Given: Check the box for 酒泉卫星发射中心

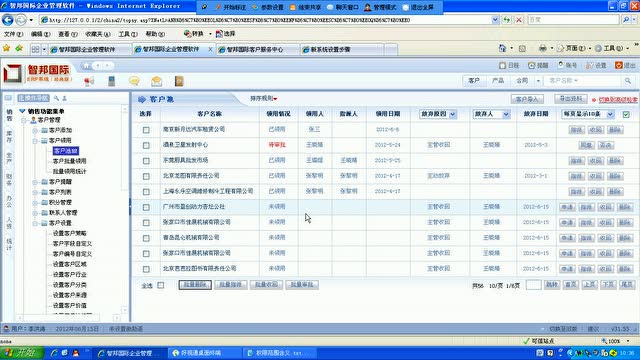Looking at the screenshot, I should click(x=146, y=145).
